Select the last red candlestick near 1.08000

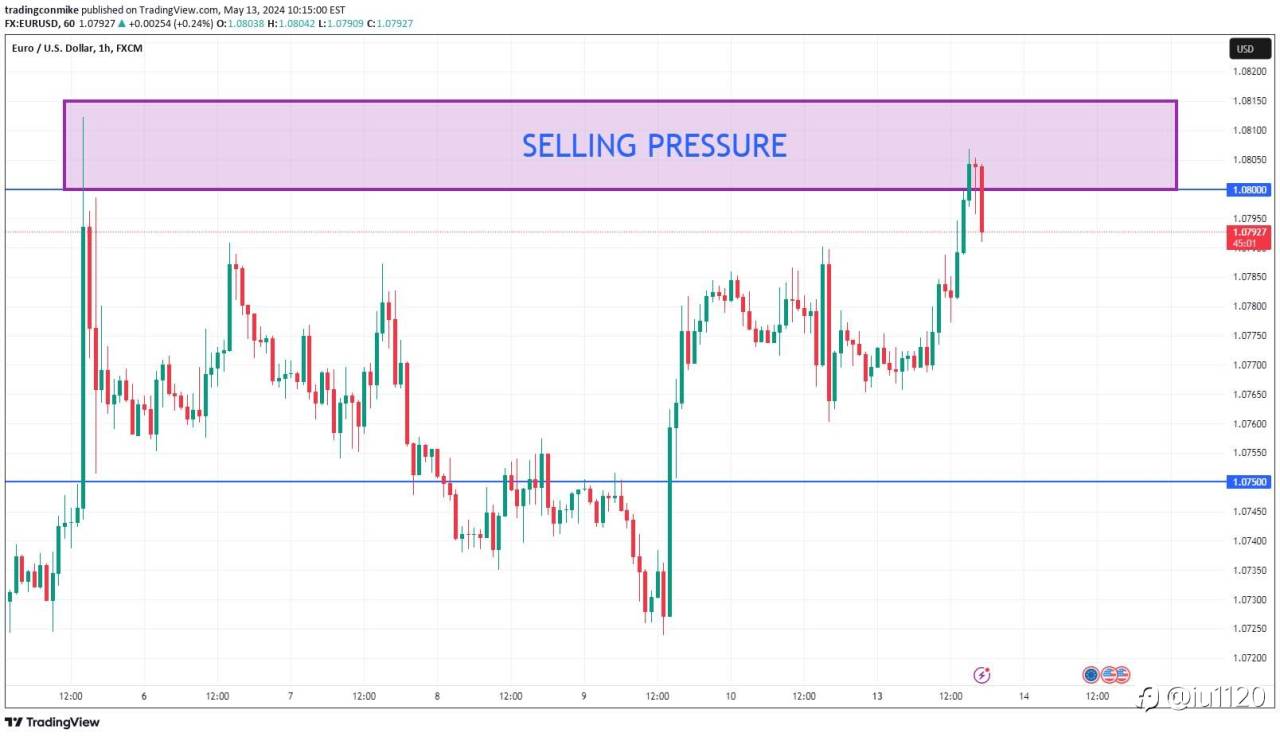click(x=982, y=200)
